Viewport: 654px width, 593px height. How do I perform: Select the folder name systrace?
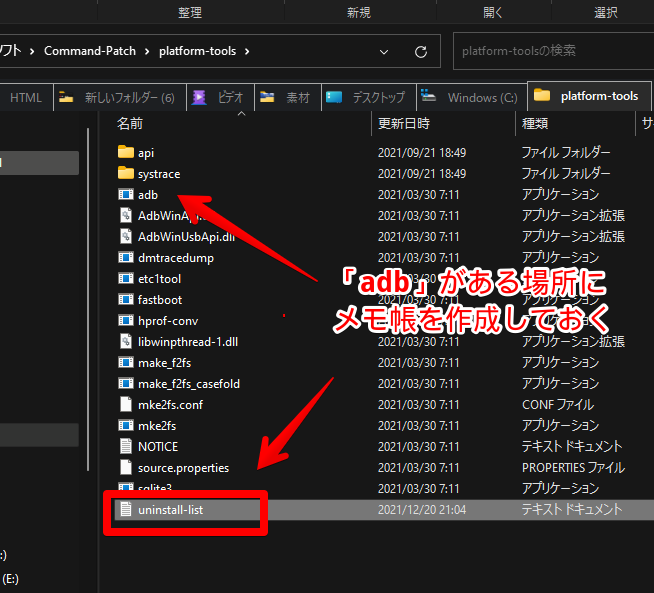[x=159, y=173]
